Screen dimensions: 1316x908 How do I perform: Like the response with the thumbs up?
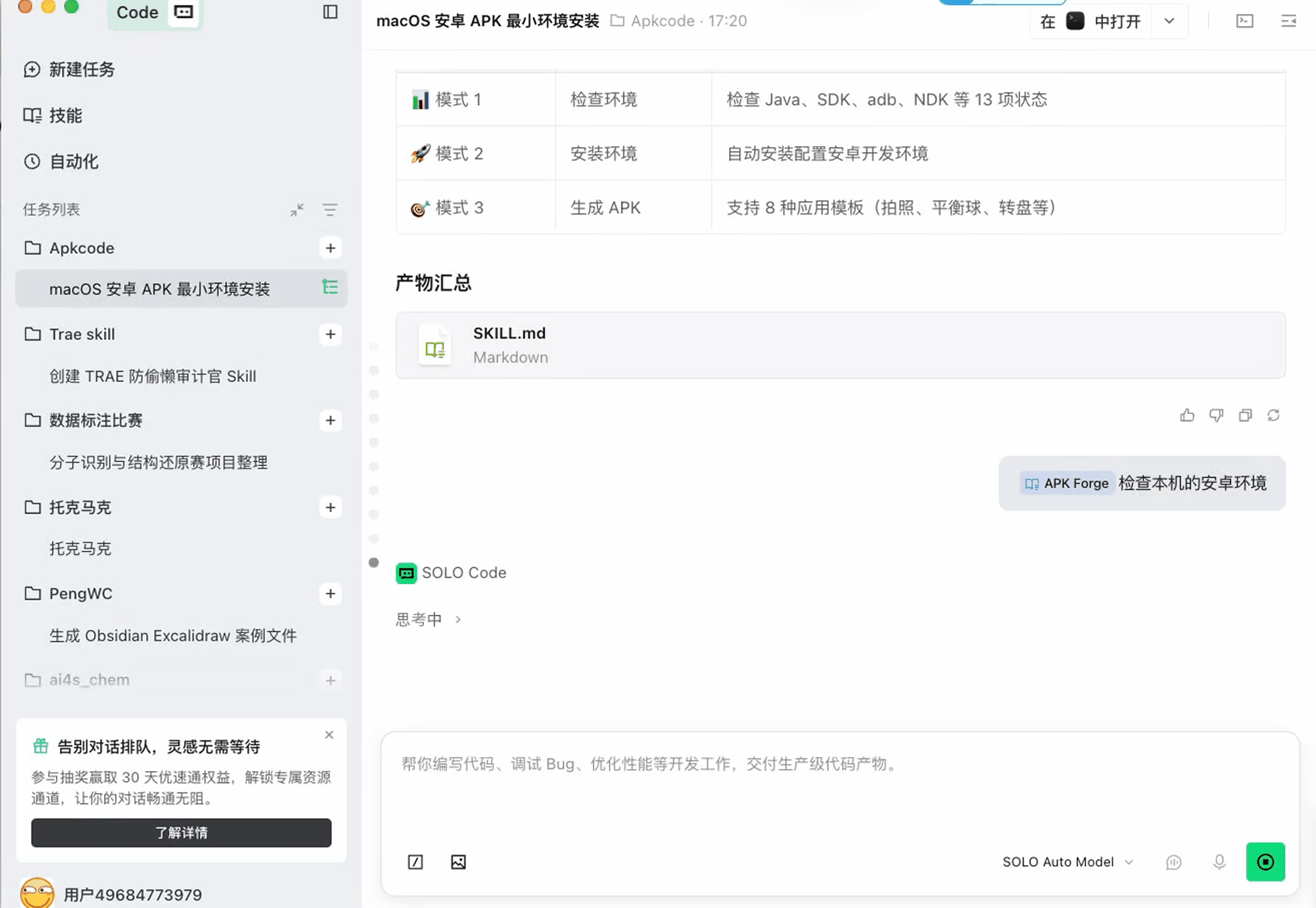pos(1187,415)
